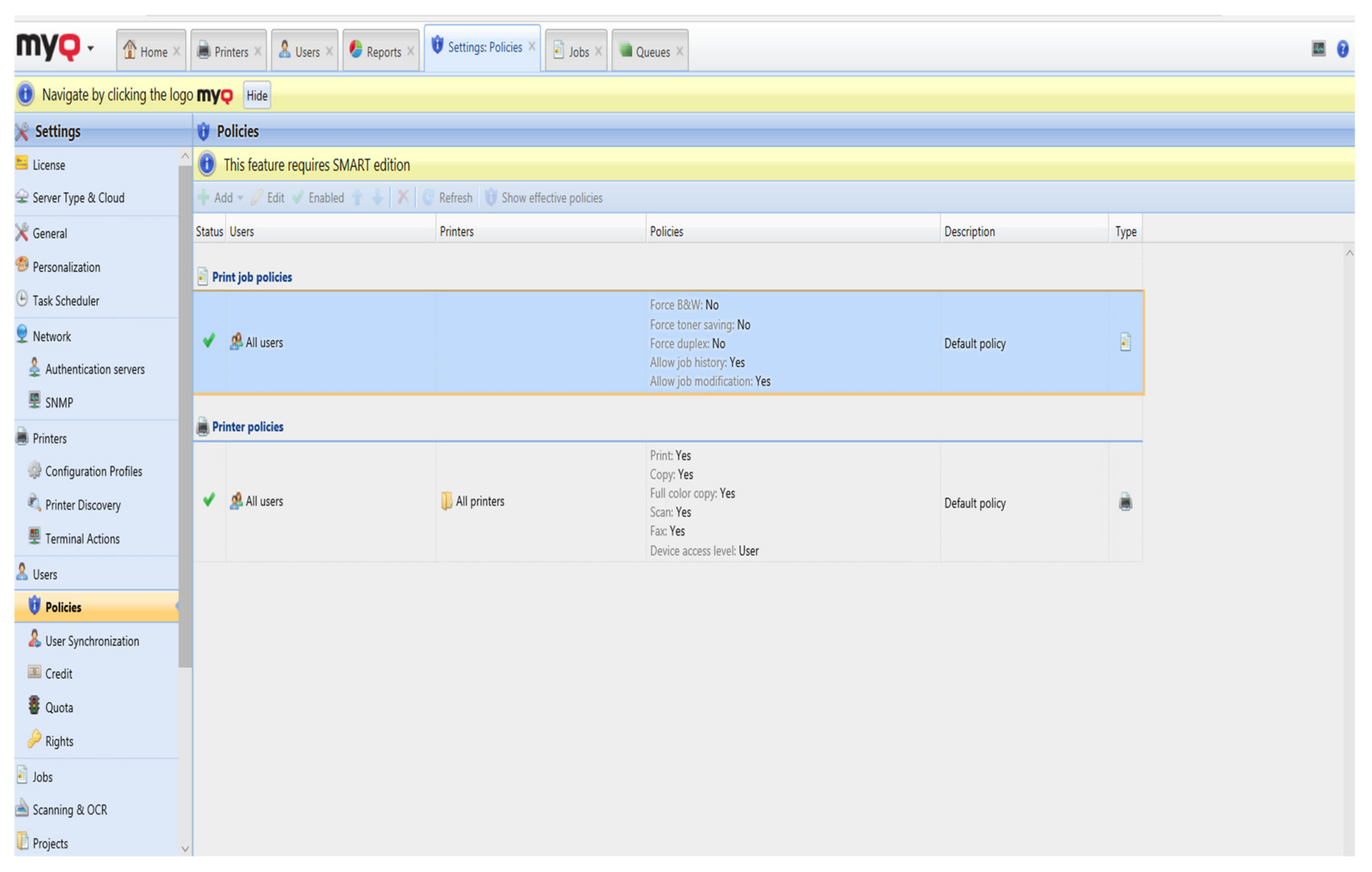Open the Add dropdown arrow
The height and width of the screenshot is (872, 1372).
(x=240, y=198)
